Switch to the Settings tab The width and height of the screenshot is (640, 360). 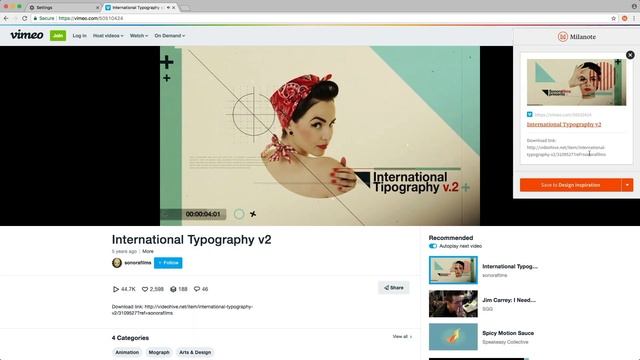coord(63,7)
